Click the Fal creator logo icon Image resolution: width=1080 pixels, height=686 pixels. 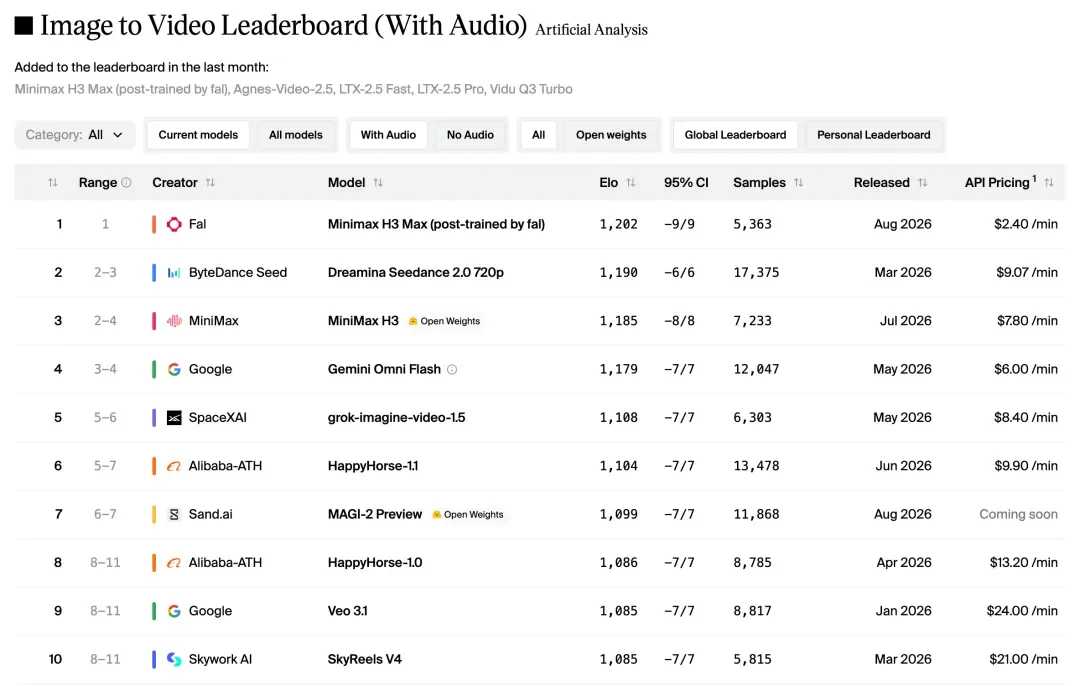(174, 224)
